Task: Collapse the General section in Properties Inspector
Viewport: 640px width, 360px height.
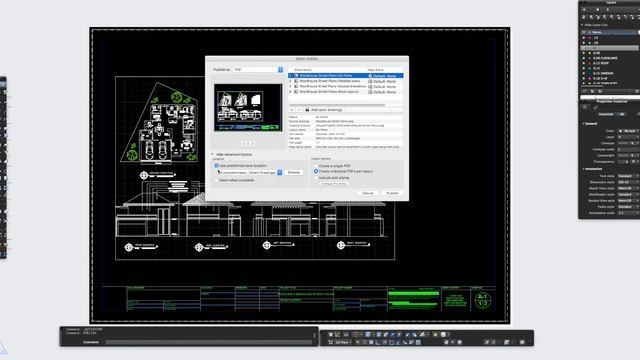Action: click(x=583, y=123)
